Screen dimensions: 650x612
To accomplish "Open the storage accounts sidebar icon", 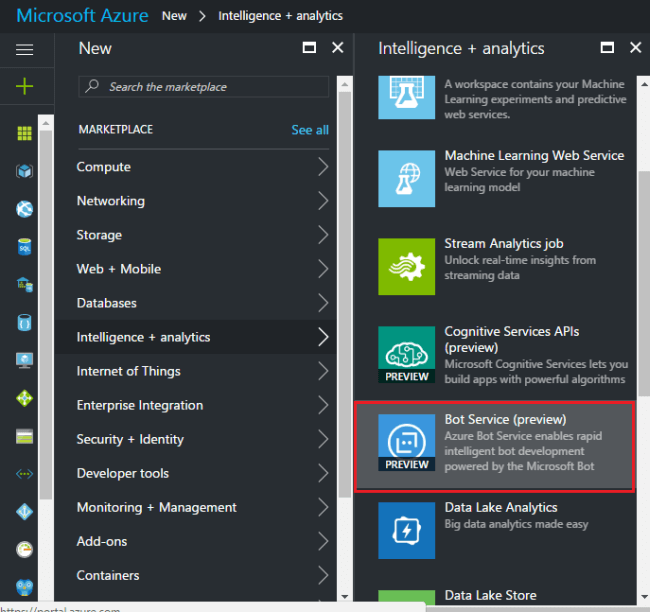I will pyautogui.click(x=24, y=437).
